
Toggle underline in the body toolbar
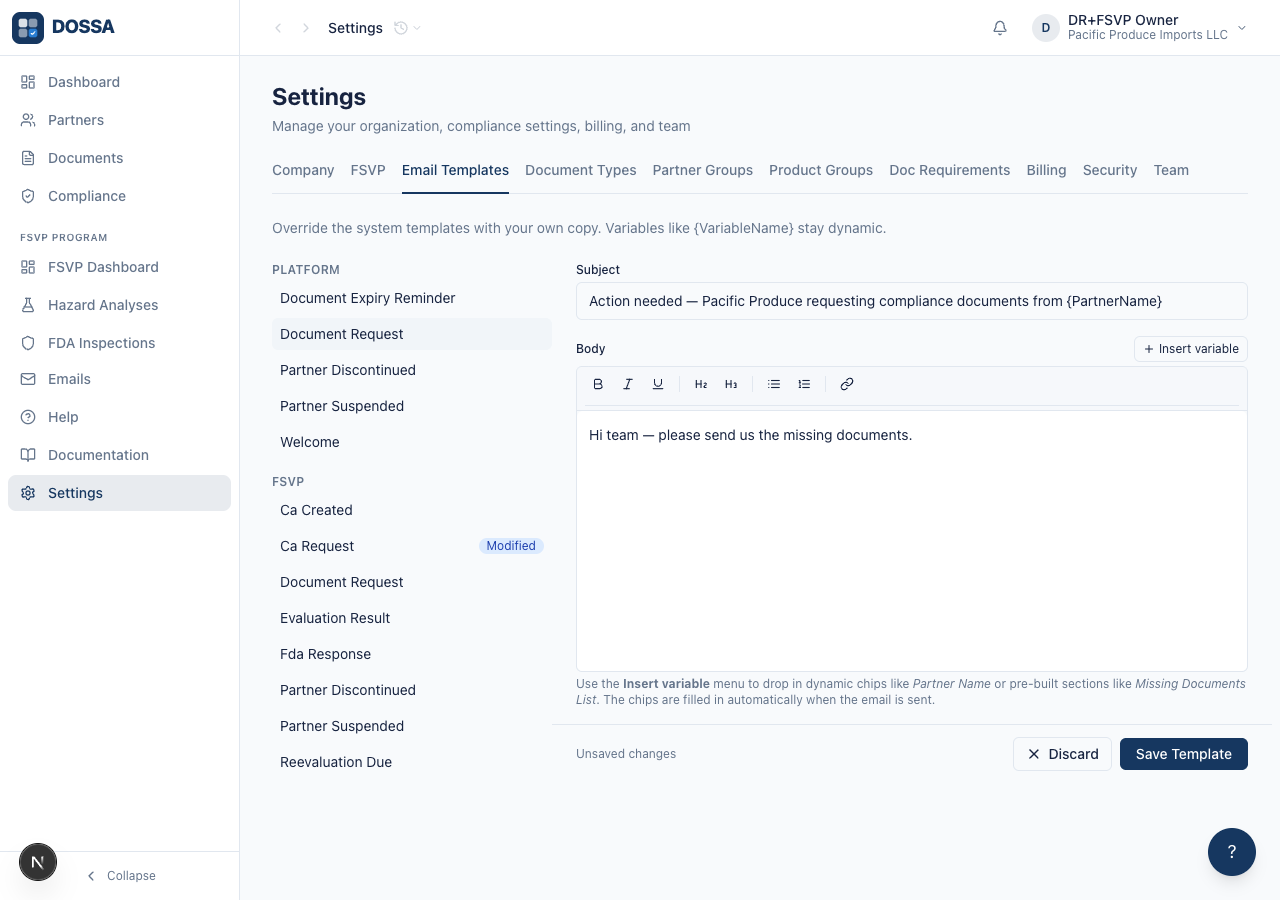pos(658,384)
